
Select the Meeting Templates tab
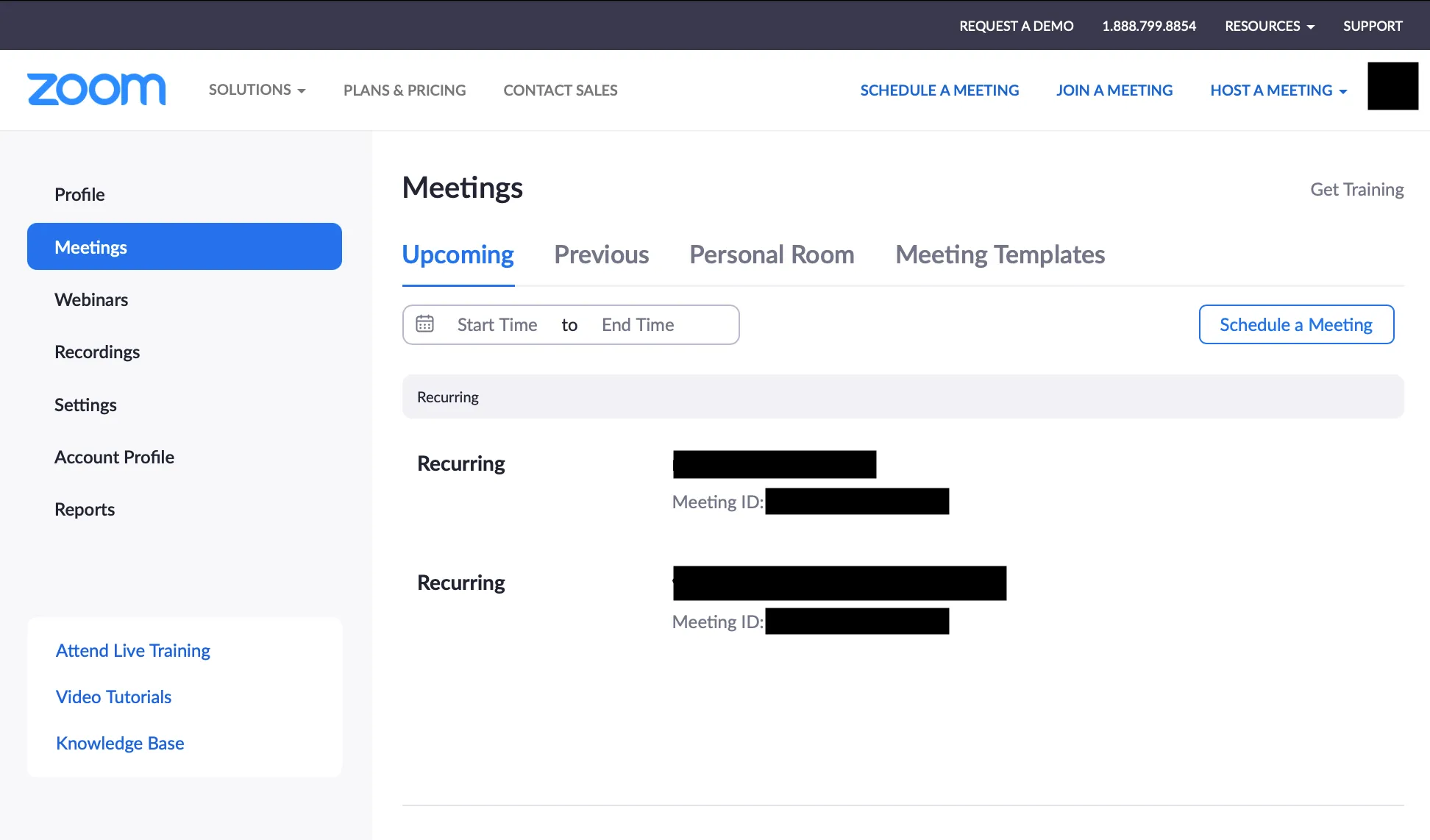[x=1000, y=255]
